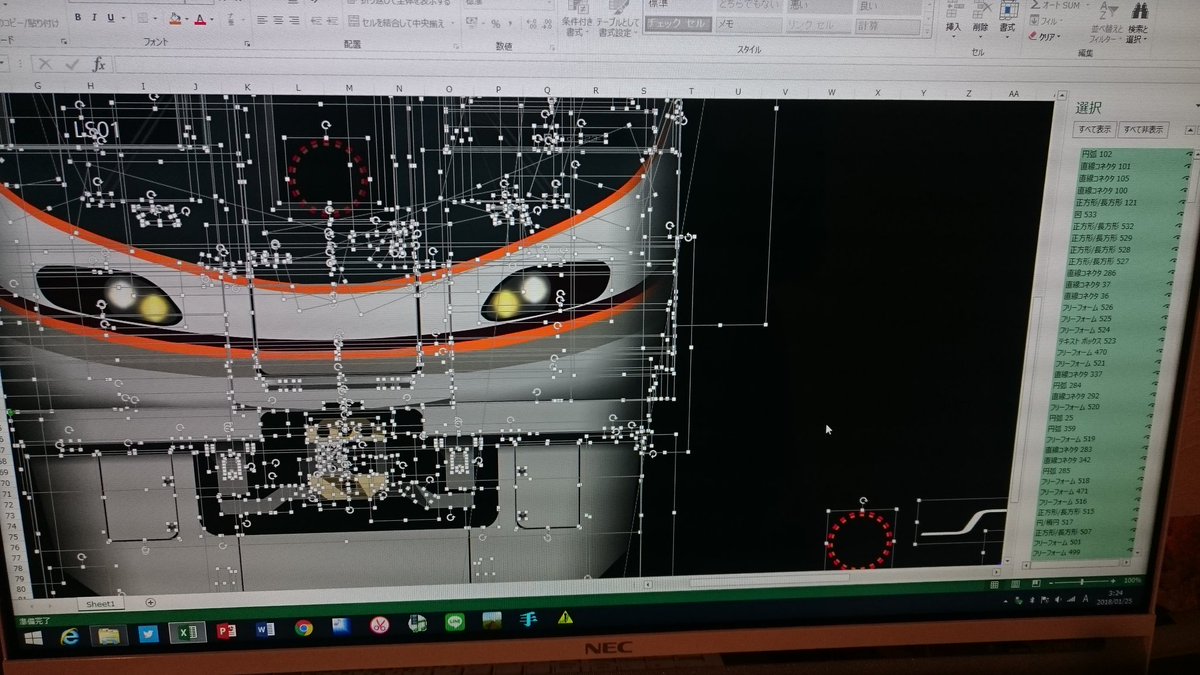Image resolution: width=1200 pixels, height=675 pixels.
Task: Toggle bold formatting in the Font group
Action: coord(79,18)
